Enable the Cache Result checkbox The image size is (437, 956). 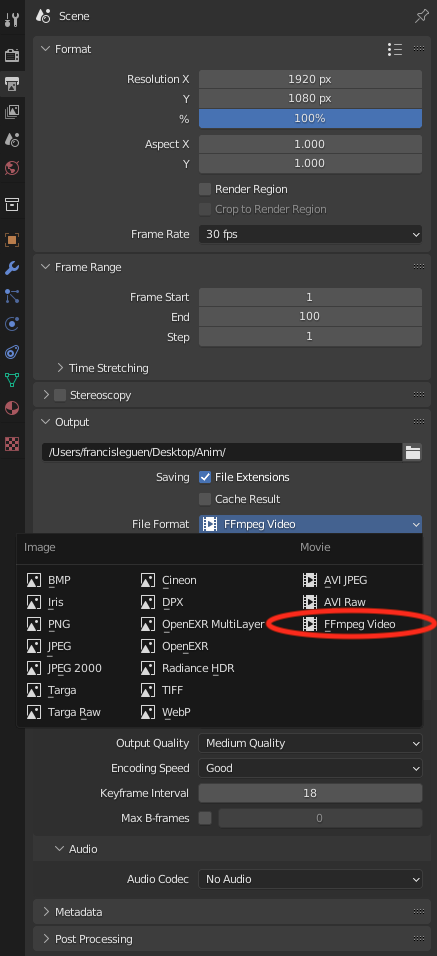coord(205,499)
